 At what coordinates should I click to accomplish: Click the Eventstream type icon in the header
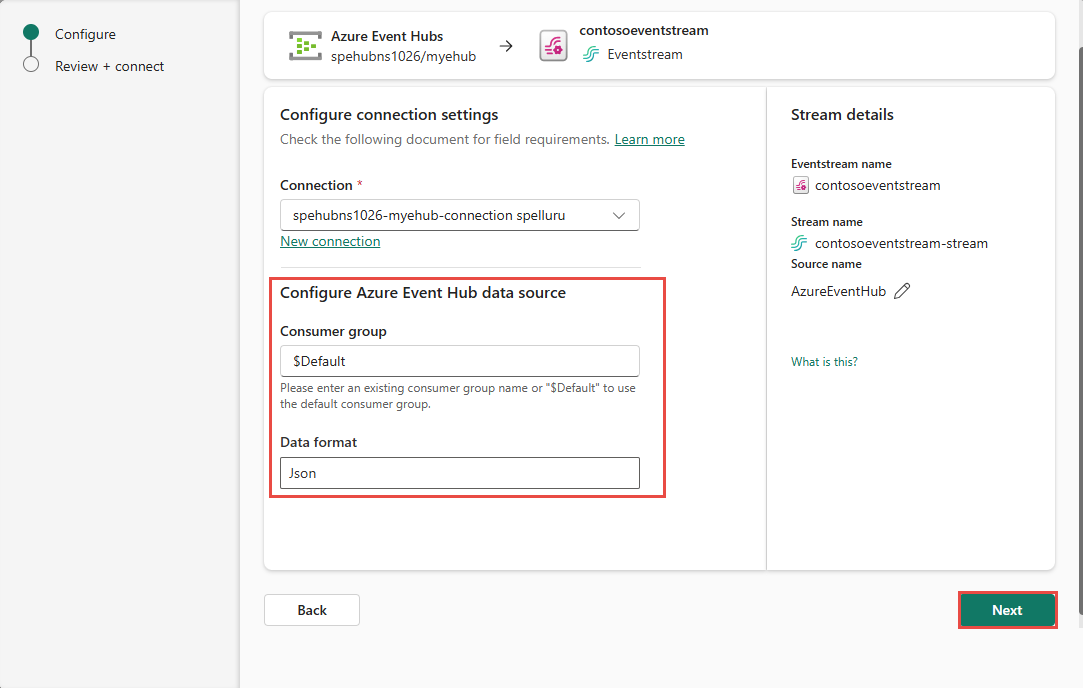click(x=591, y=55)
